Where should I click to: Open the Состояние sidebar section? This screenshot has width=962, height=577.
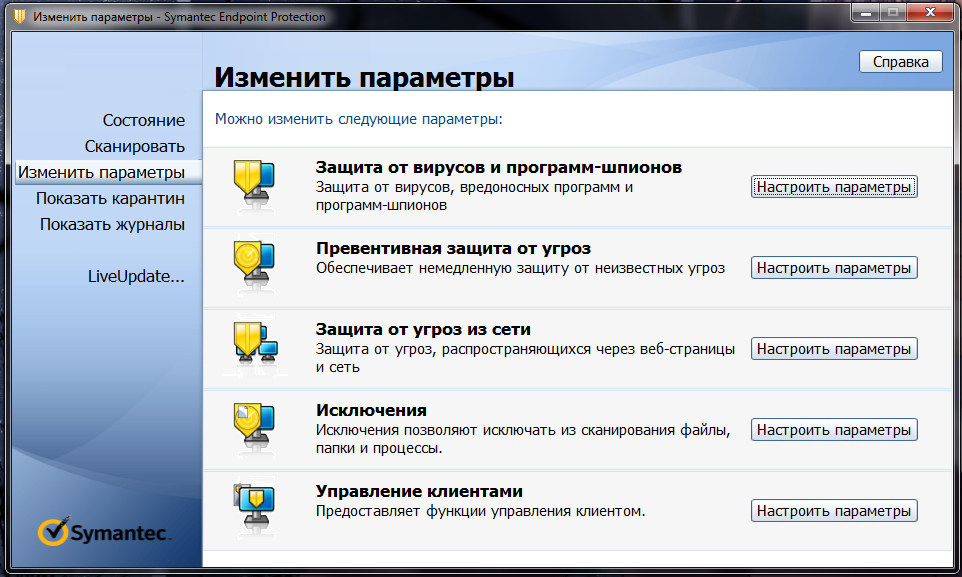143,120
